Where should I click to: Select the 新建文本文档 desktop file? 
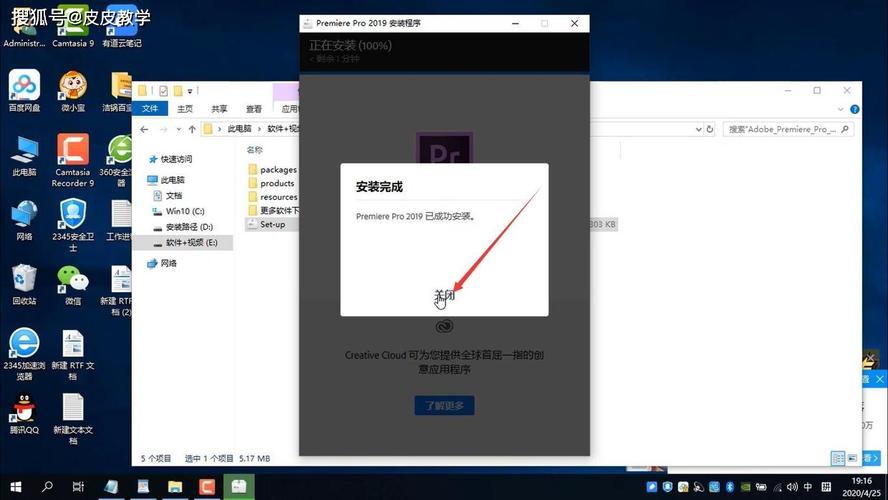(72, 419)
